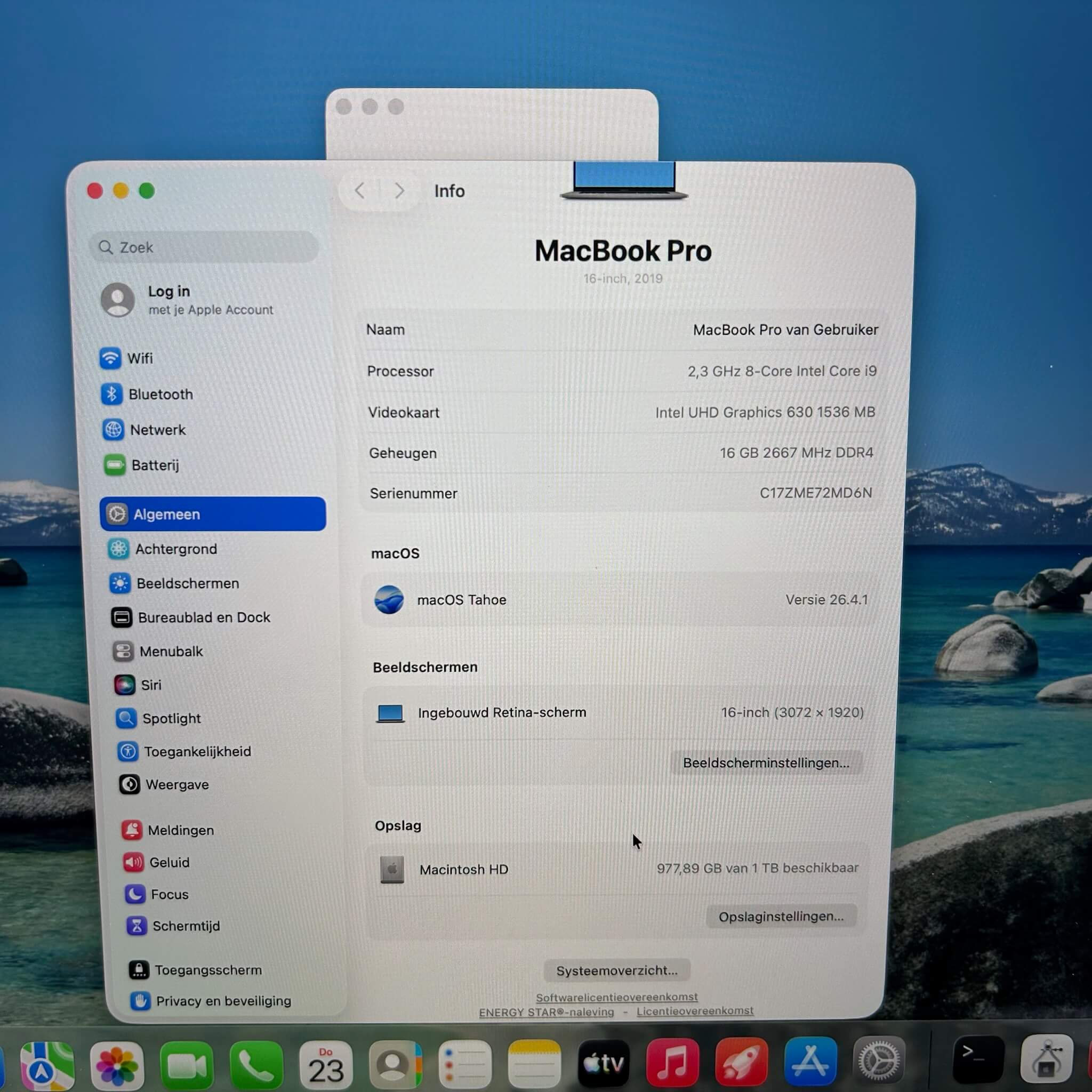Open the Netwerk settings pane
1092x1092 pixels.
point(157,430)
